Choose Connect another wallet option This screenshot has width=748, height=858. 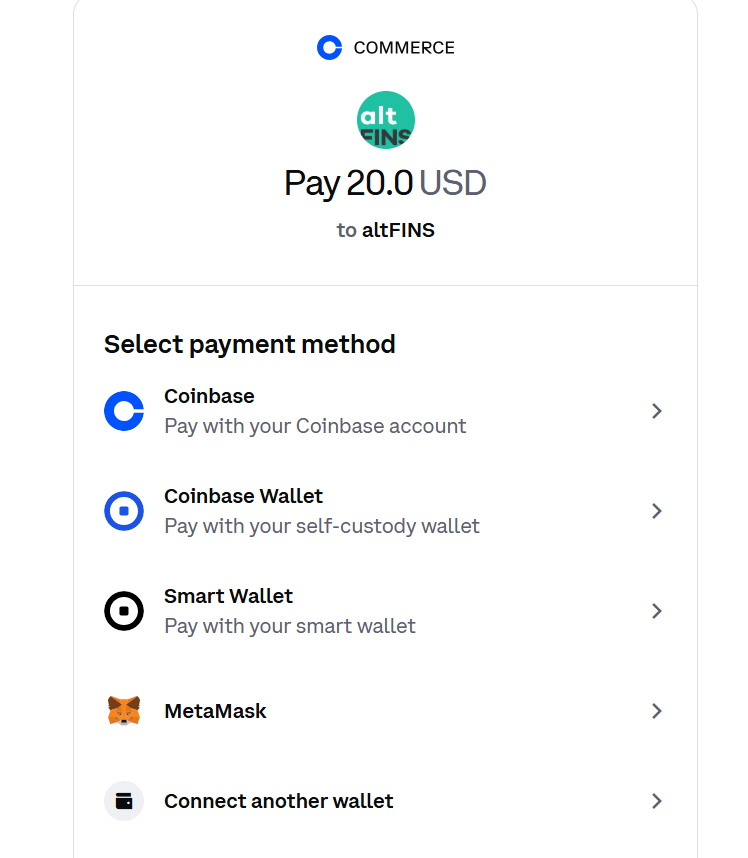click(x=278, y=801)
